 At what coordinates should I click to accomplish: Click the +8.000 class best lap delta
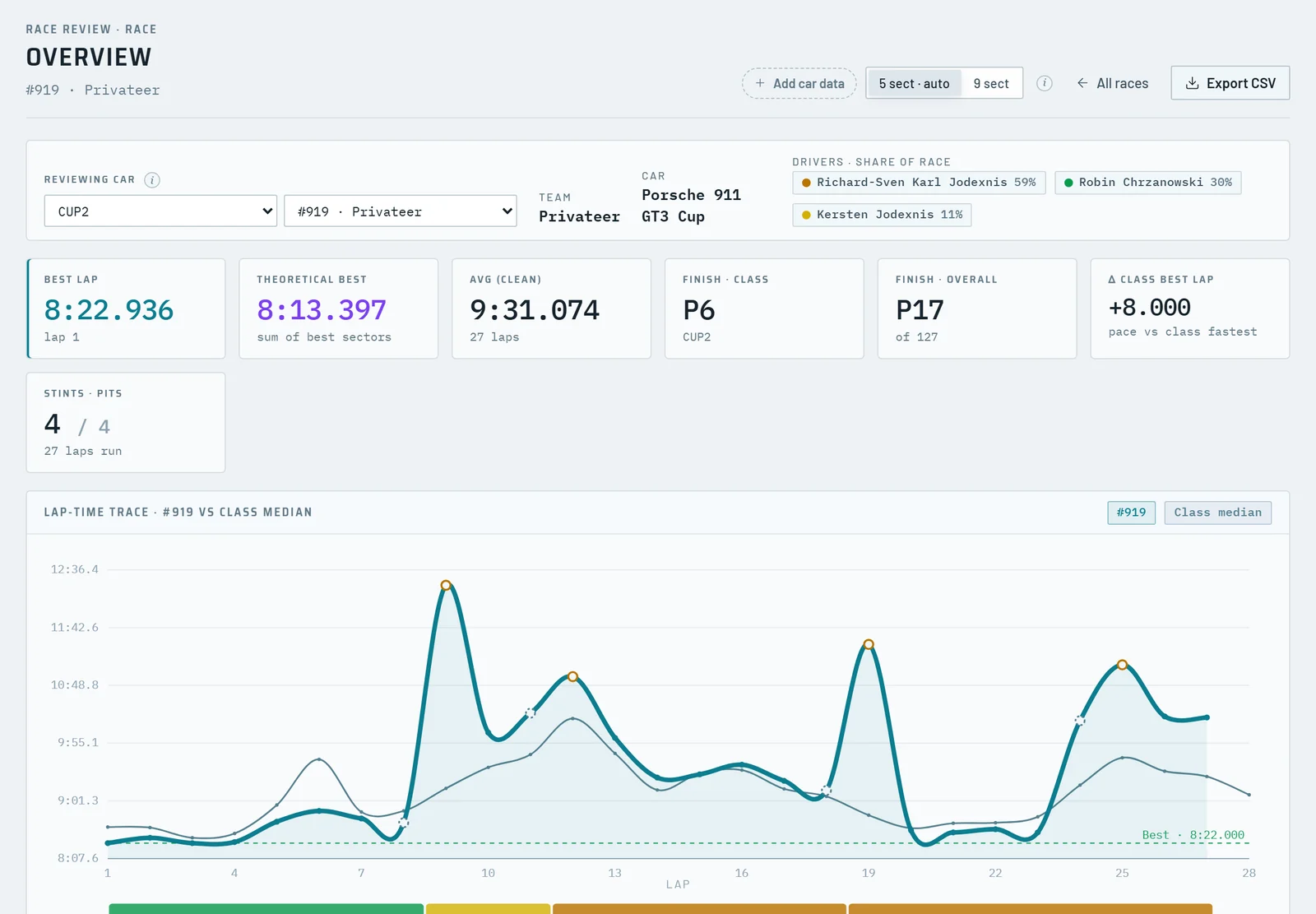pyautogui.click(x=1150, y=308)
